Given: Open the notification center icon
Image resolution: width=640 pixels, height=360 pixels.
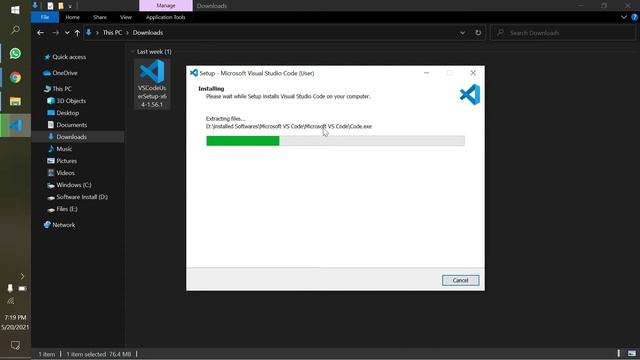Looking at the screenshot, I should (15, 345).
